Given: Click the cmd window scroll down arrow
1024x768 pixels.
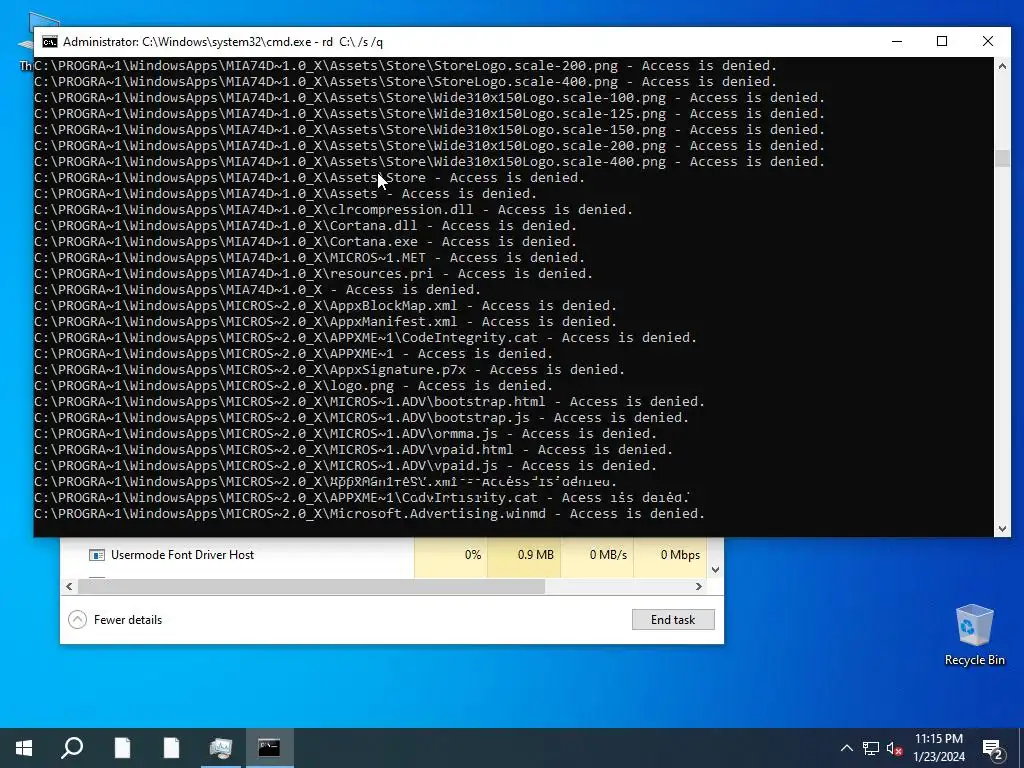Looking at the screenshot, I should (x=1002, y=529).
